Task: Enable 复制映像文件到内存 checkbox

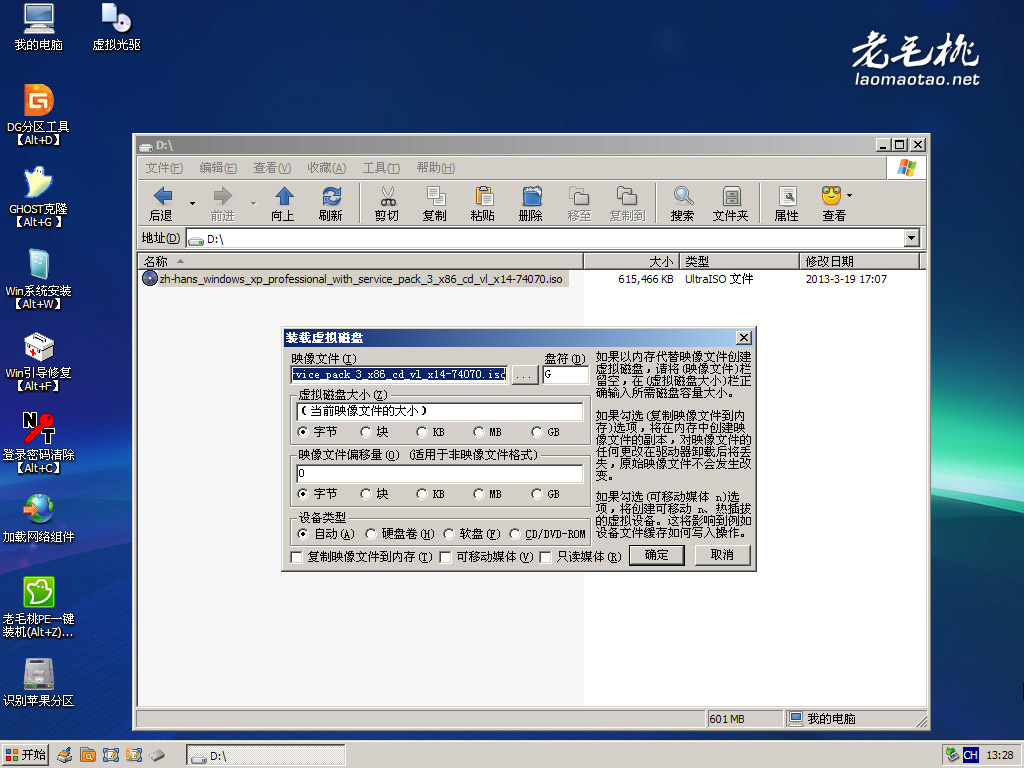Action: (x=296, y=557)
